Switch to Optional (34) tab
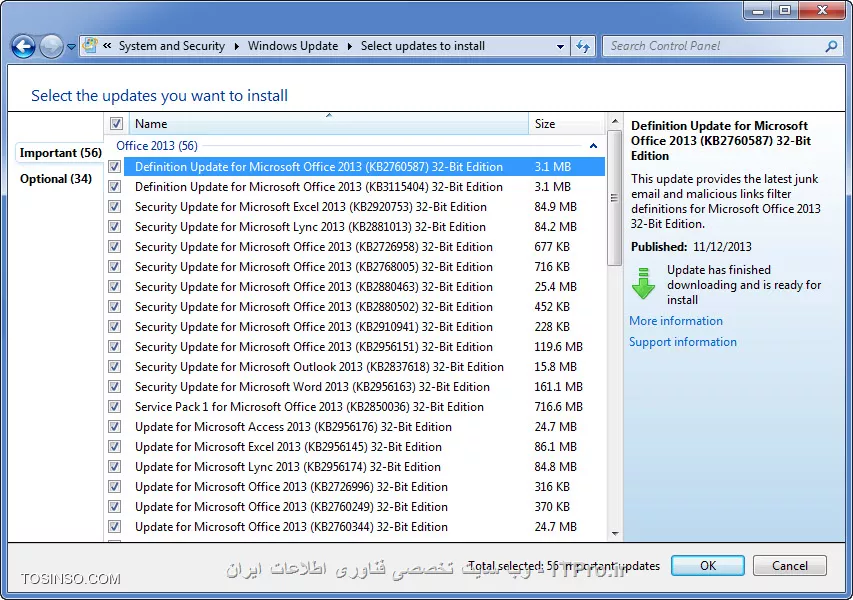853x600 pixels. (x=55, y=179)
